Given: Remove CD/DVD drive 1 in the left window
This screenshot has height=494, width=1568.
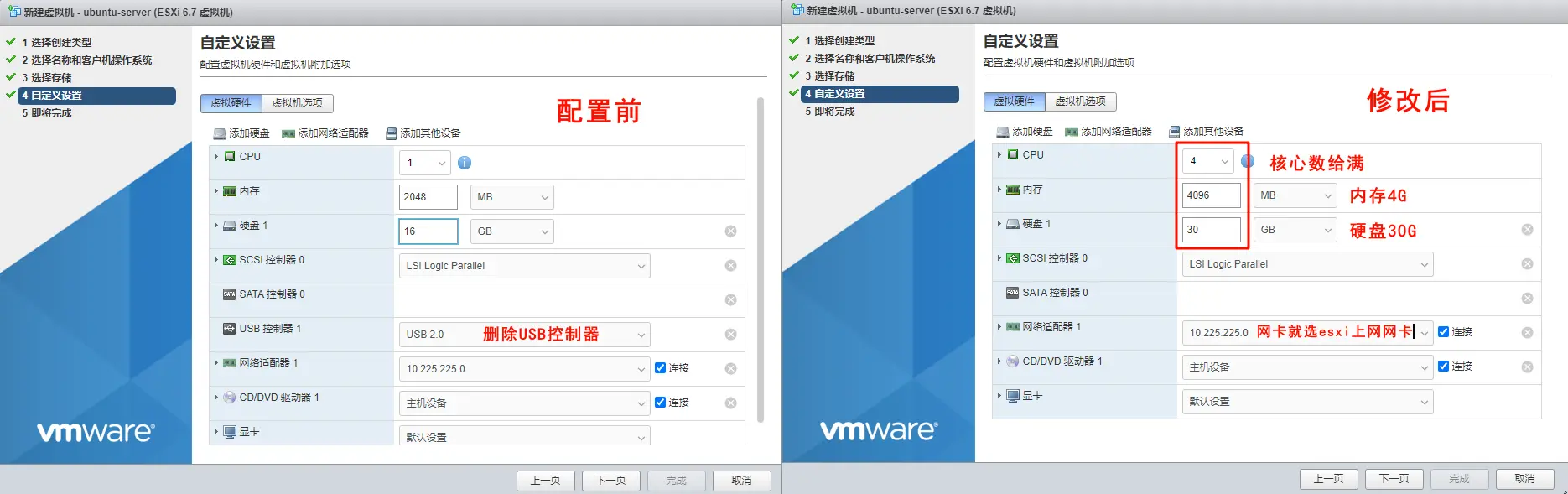Looking at the screenshot, I should tap(731, 403).
